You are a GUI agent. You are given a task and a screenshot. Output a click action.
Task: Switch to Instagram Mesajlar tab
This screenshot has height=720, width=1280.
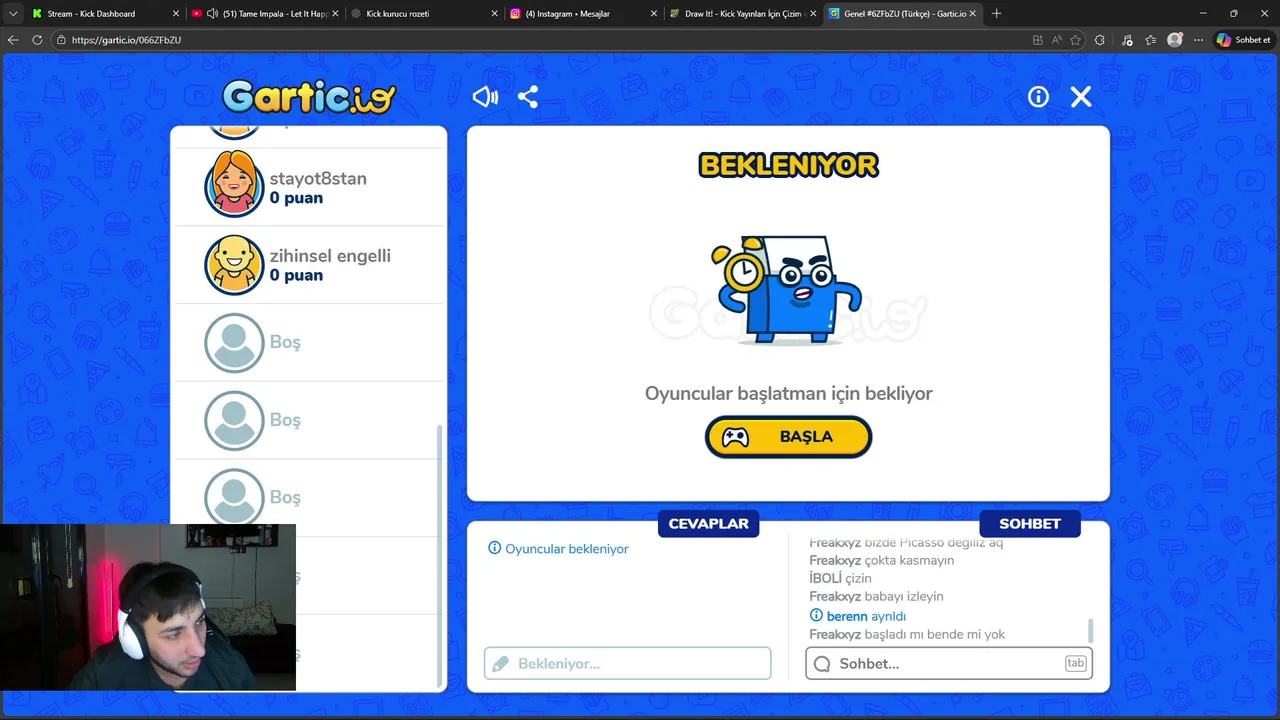[x=582, y=13]
